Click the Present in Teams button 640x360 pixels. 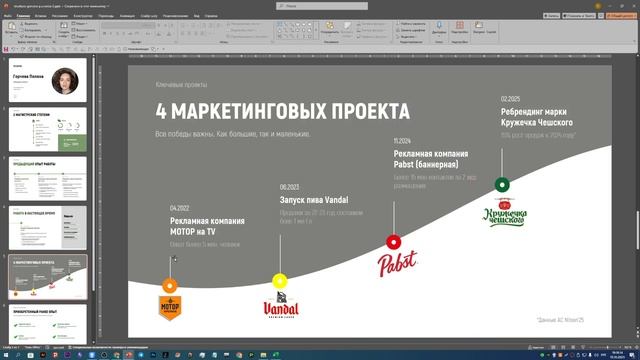click(x=579, y=16)
